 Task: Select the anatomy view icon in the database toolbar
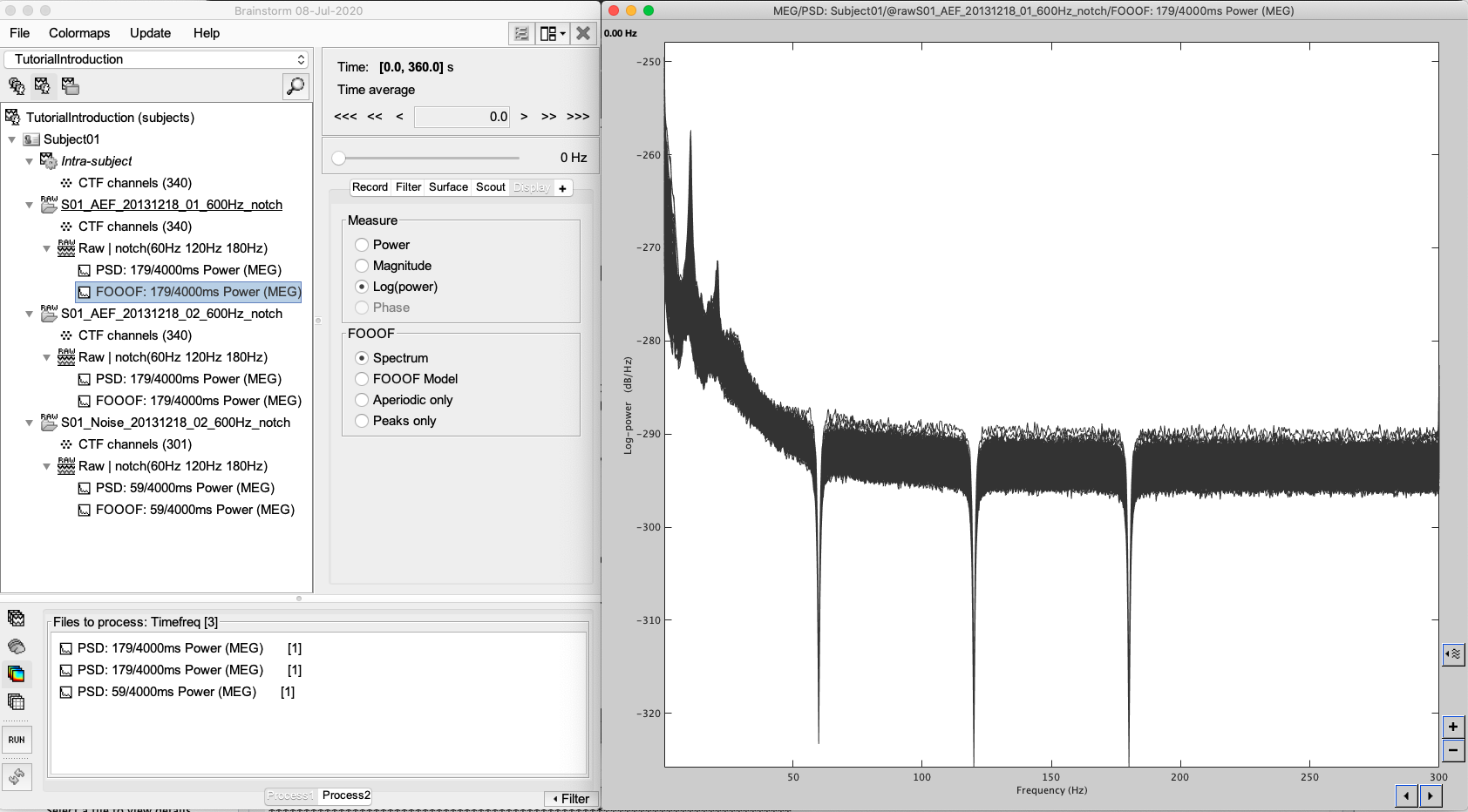click(16, 86)
